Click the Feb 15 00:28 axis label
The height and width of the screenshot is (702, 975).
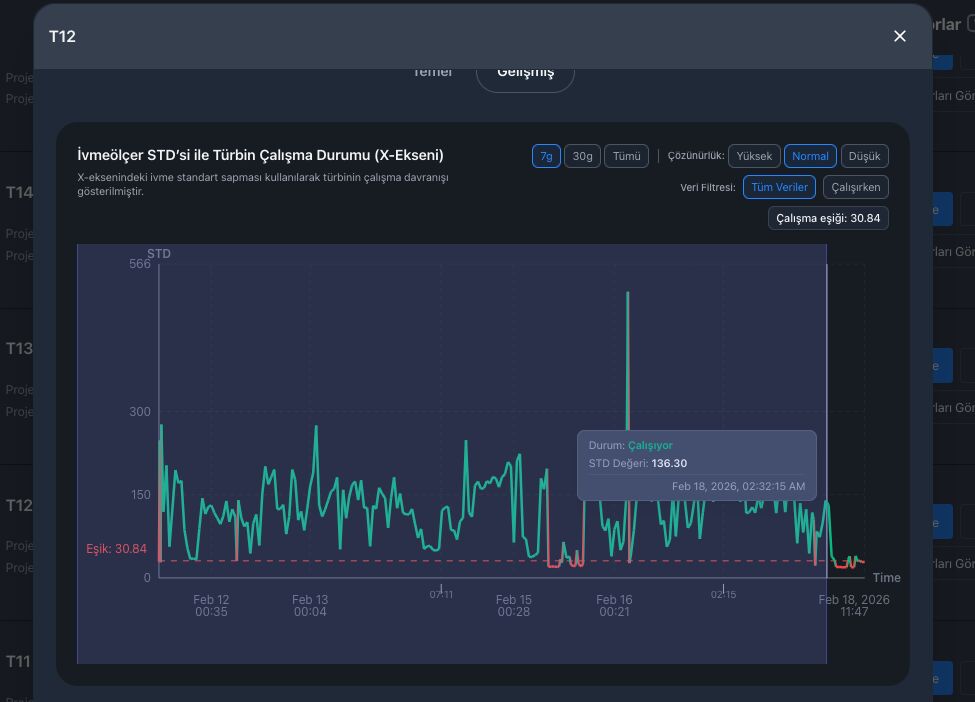pos(514,606)
